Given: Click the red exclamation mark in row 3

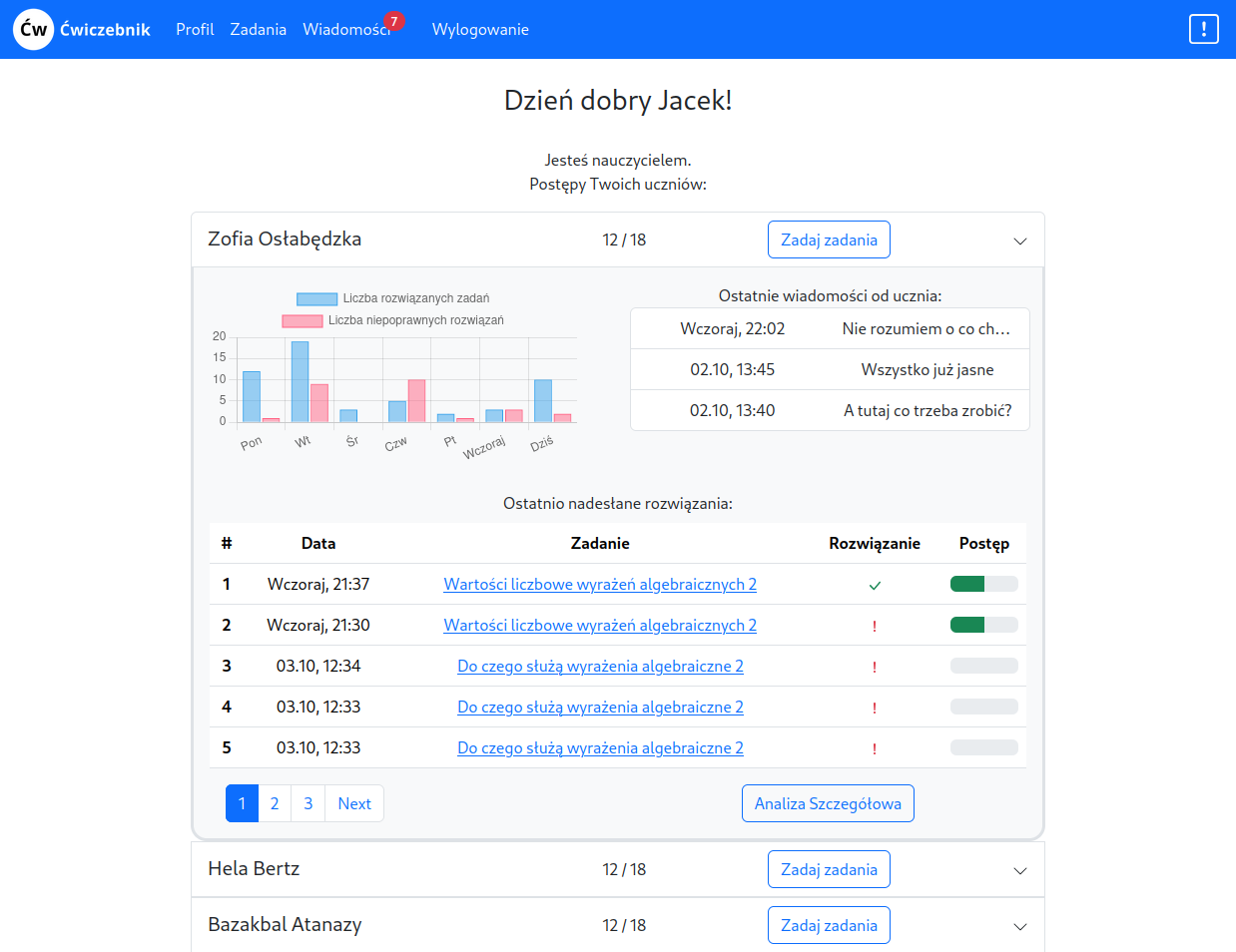Looking at the screenshot, I should pyautogui.click(x=875, y=667).
